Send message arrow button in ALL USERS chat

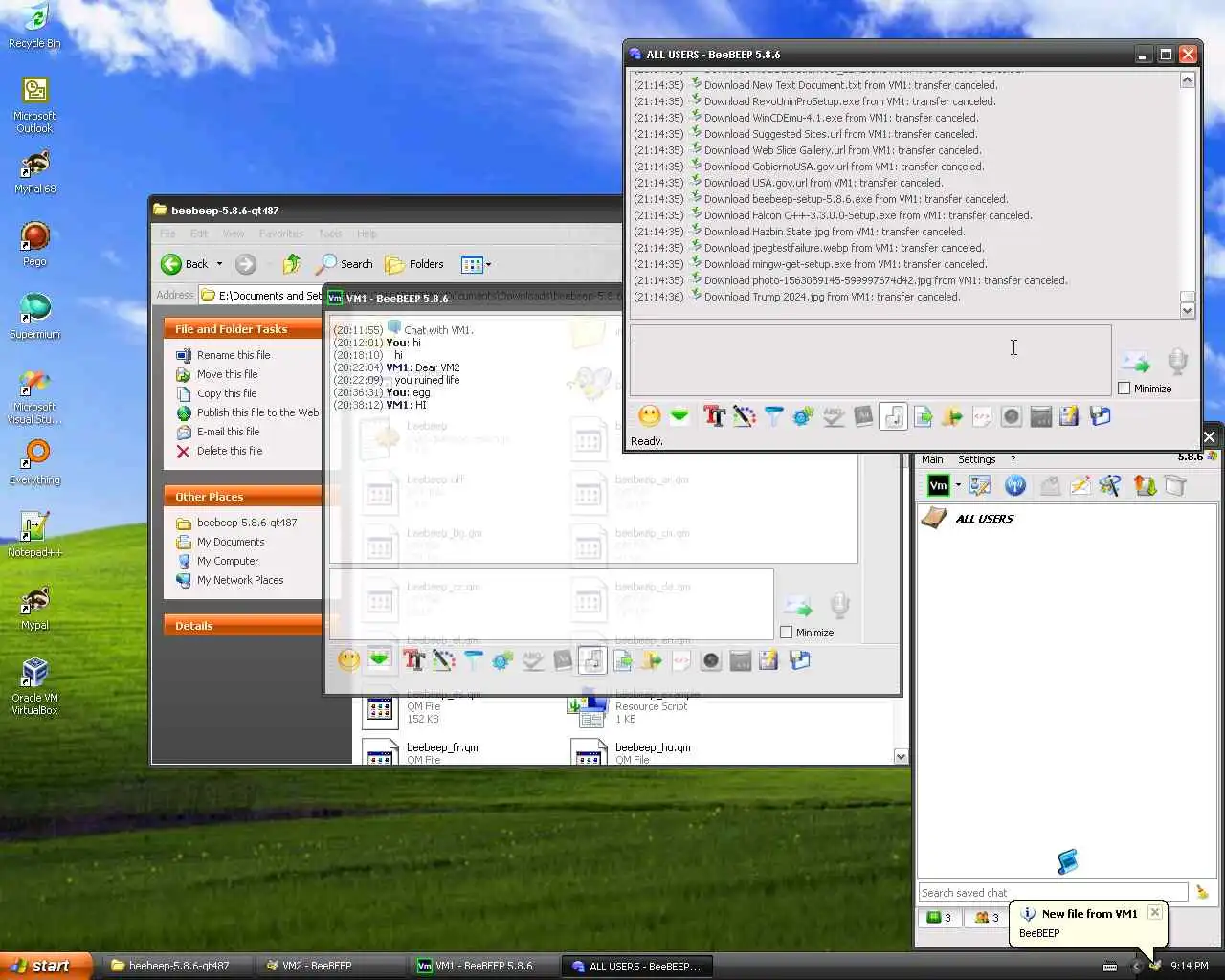1135,362
